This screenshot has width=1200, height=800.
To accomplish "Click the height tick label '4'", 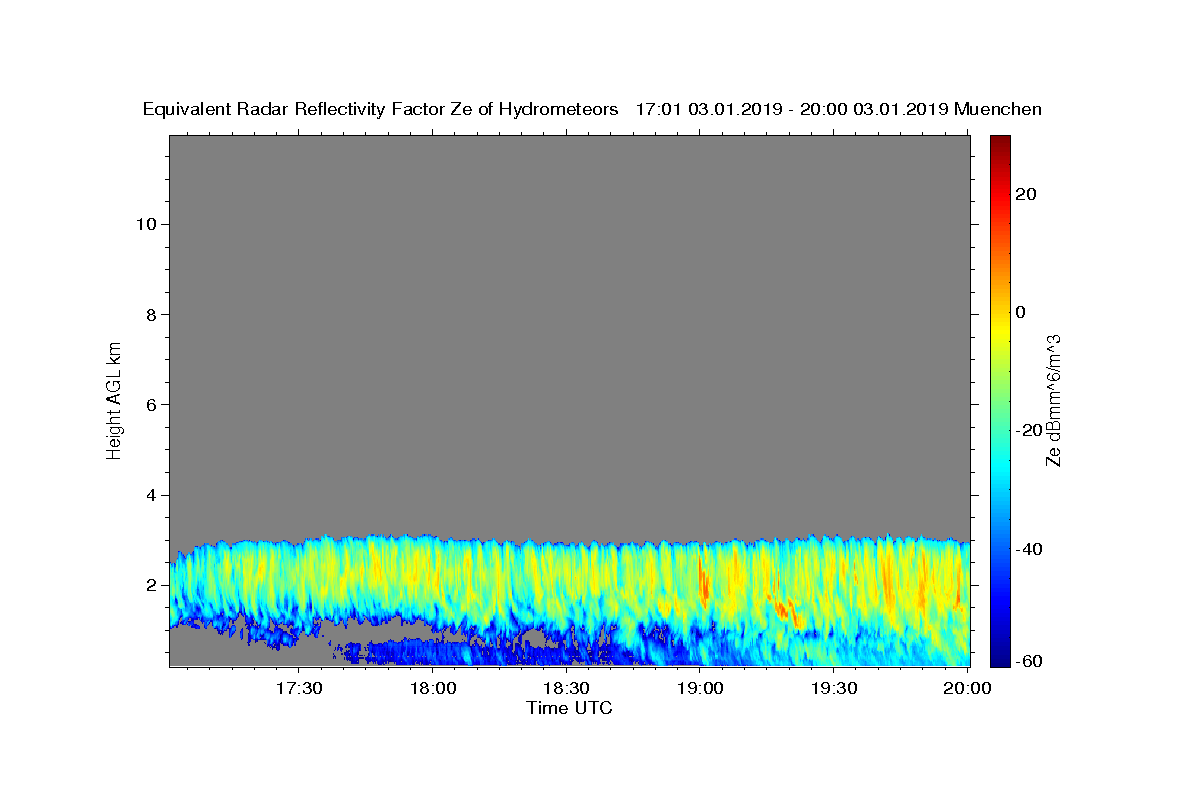I will (x=151, y=495).
